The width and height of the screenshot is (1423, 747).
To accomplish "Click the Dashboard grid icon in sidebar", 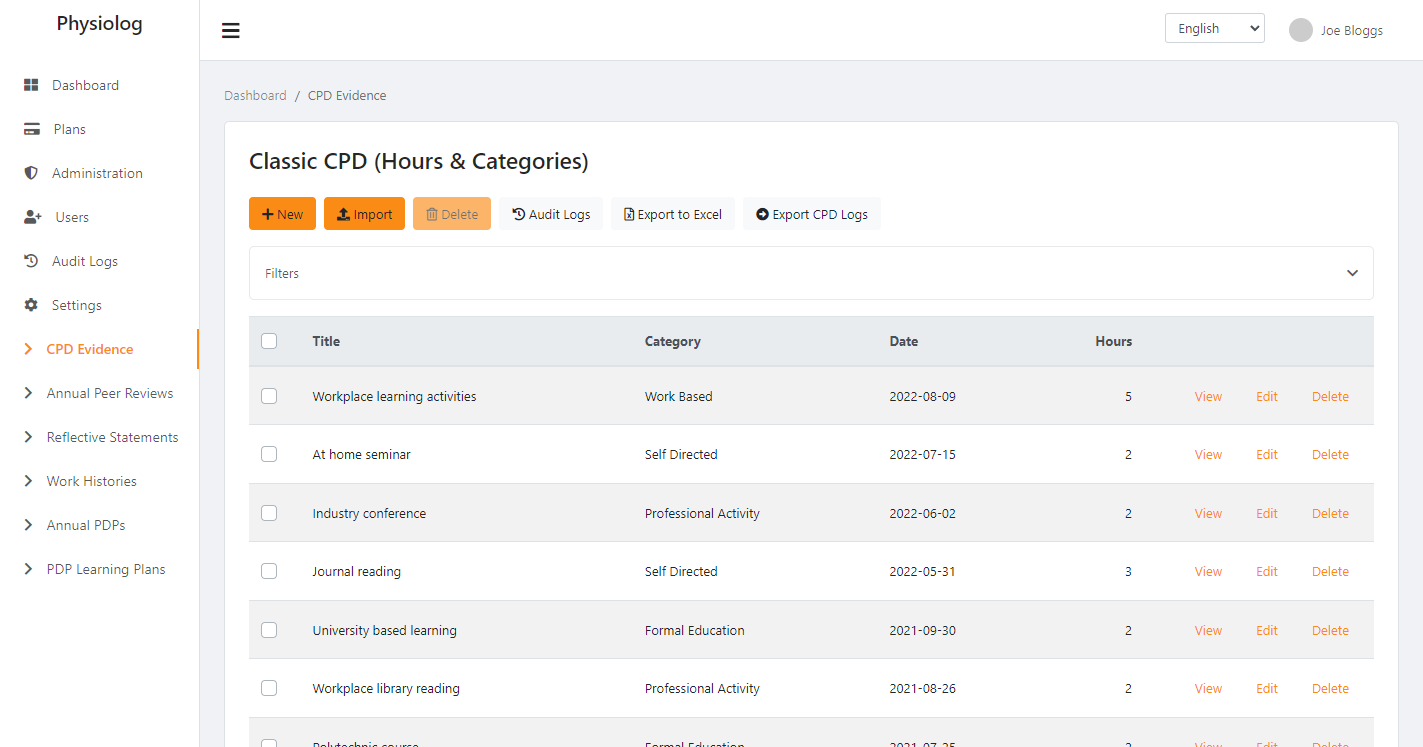I will [31, 85].
